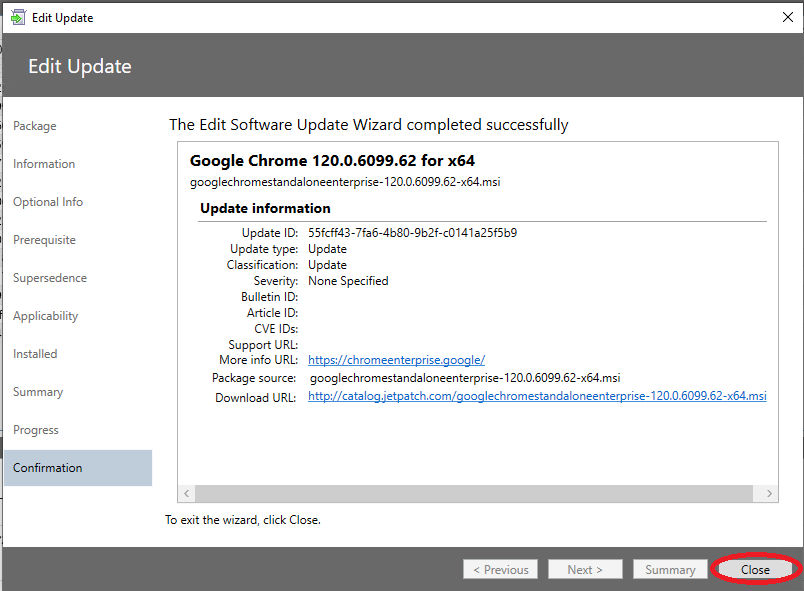Click the msi filename below the heading

(345, 182)
